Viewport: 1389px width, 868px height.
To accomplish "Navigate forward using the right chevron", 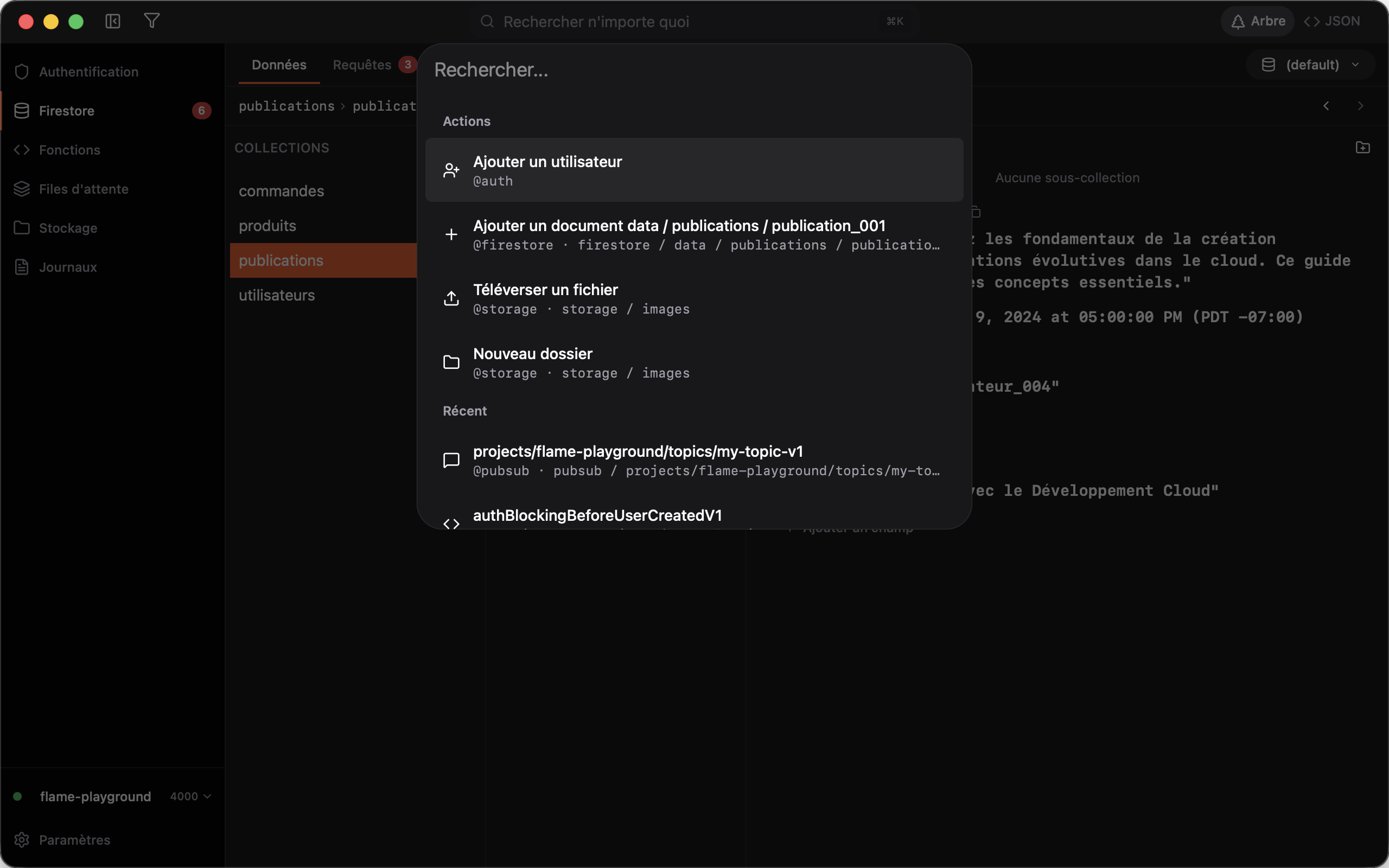I will click(1360, 106).
